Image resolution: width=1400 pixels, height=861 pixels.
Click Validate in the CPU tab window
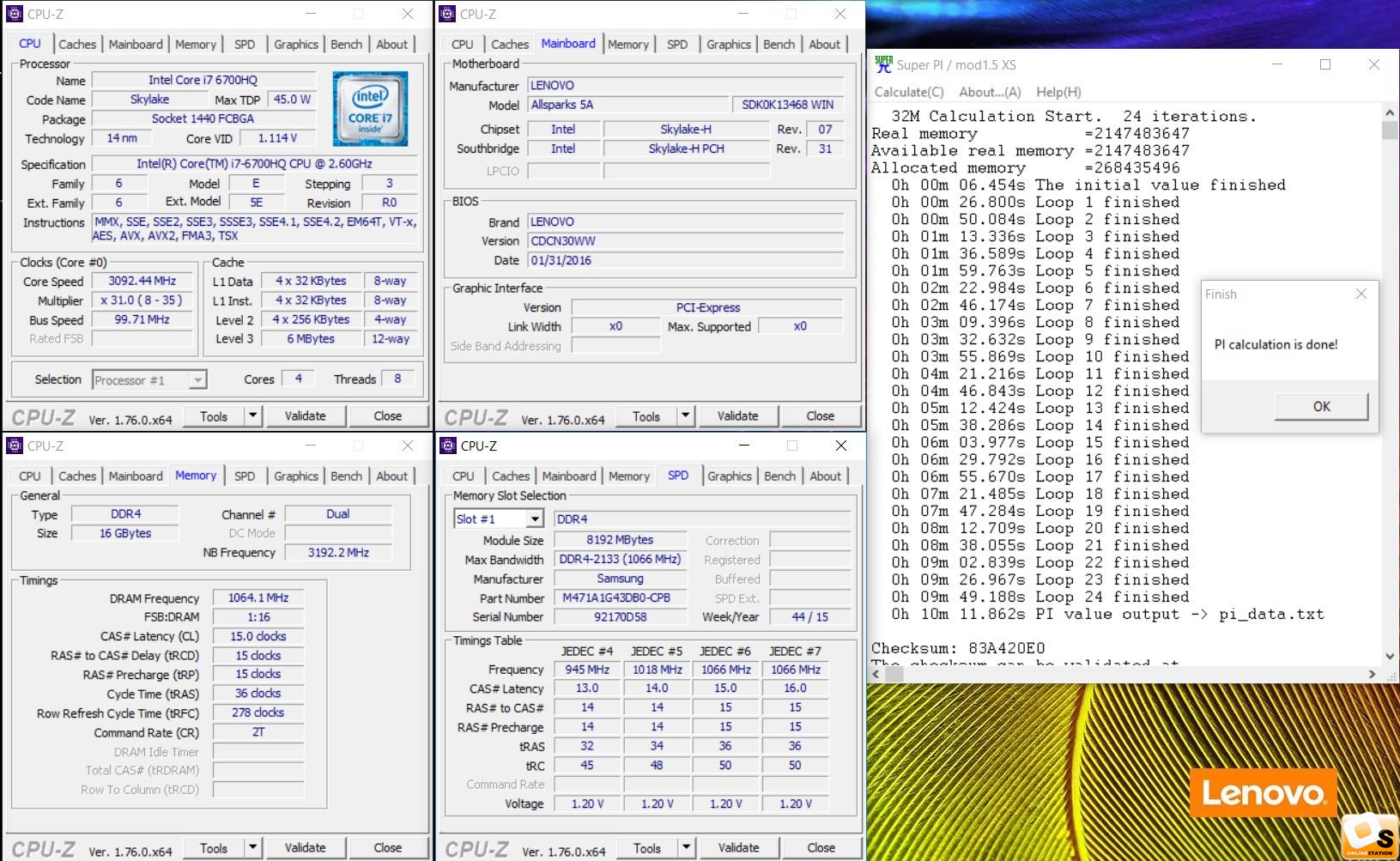point(306,415)
